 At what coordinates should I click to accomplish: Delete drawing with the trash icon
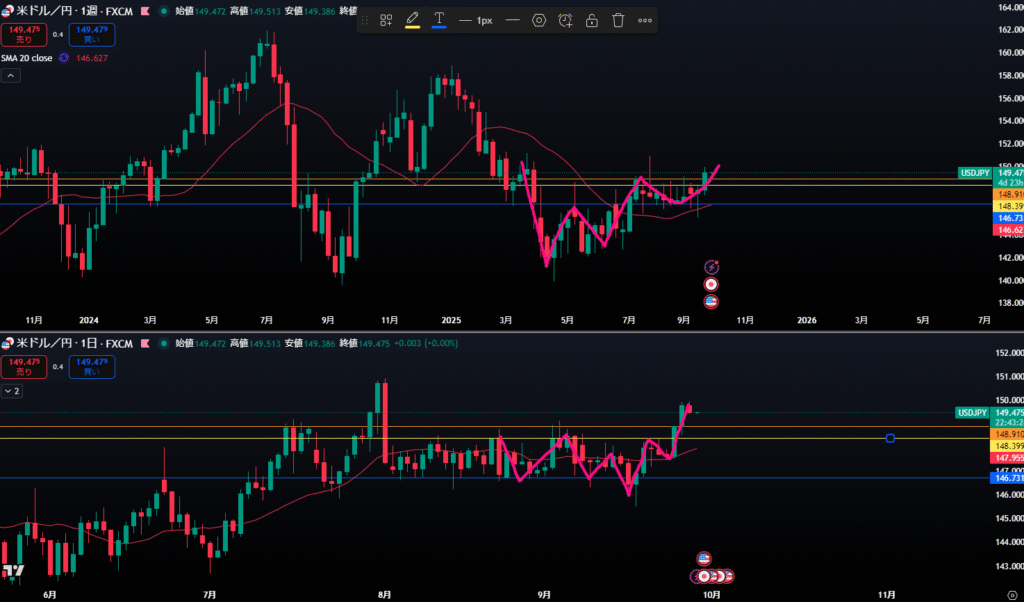tap(618, 20)
